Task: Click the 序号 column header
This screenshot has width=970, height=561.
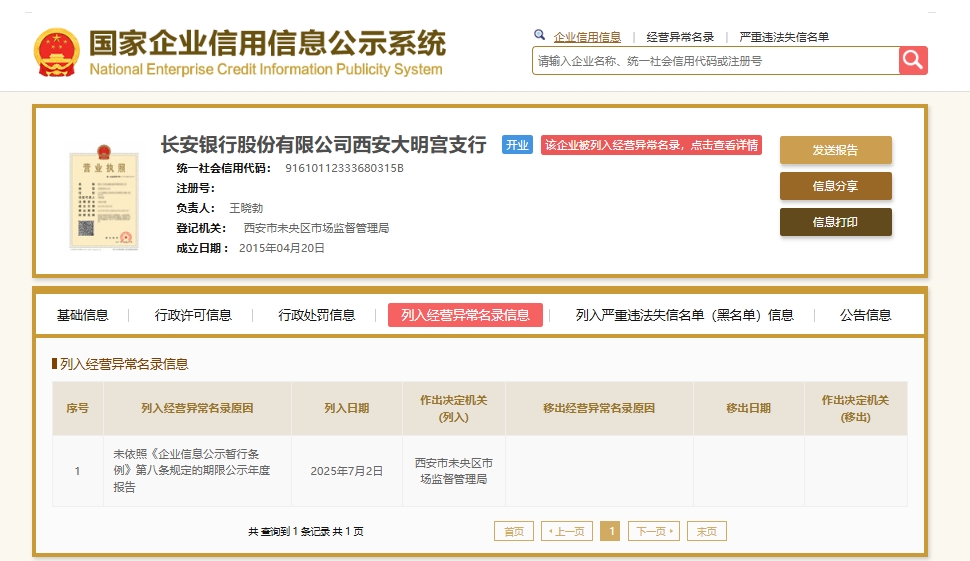Action: coord(78,408)
